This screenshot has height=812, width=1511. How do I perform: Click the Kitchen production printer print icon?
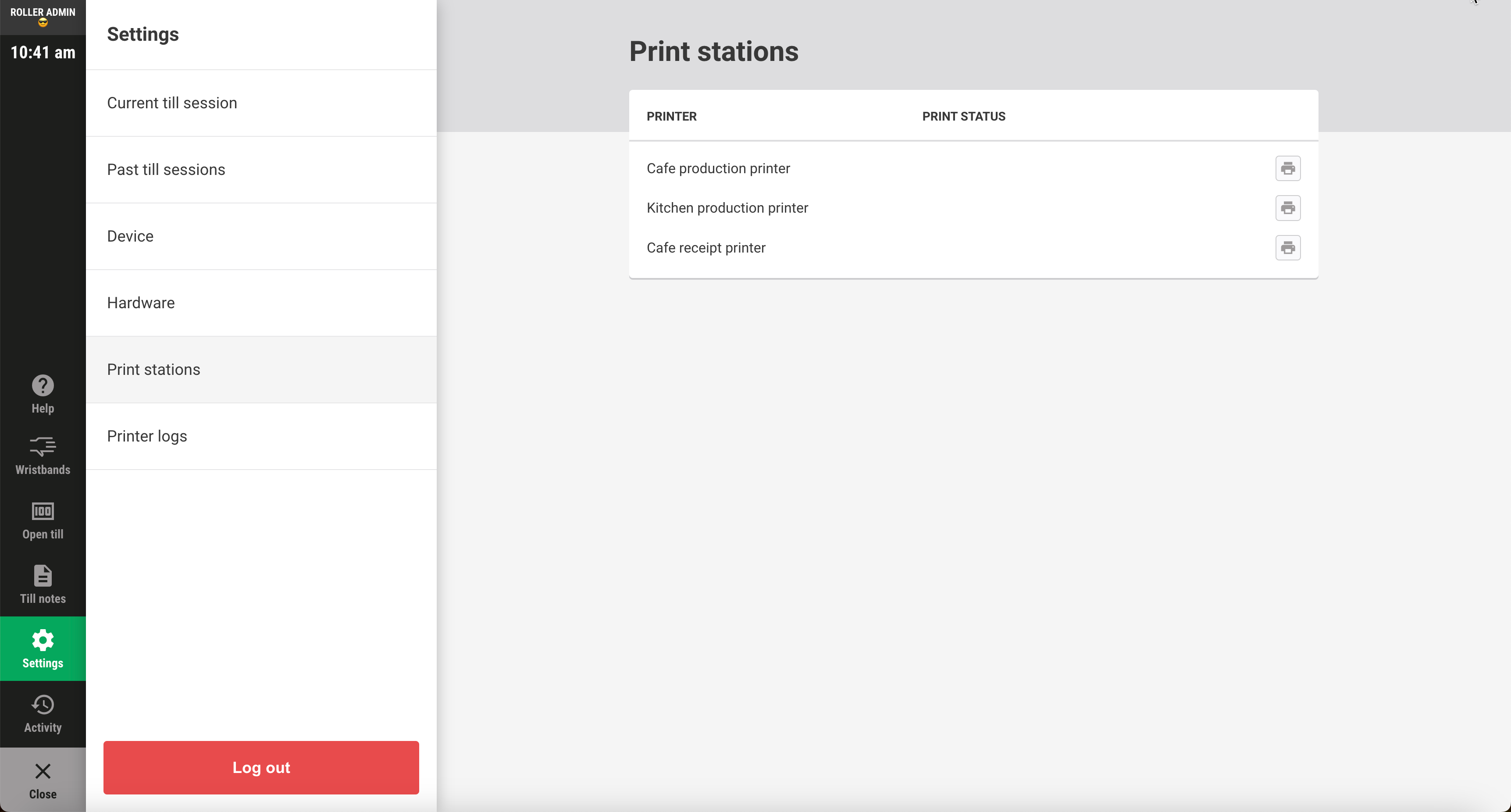pyautogui.click(x=1287, y=208)
